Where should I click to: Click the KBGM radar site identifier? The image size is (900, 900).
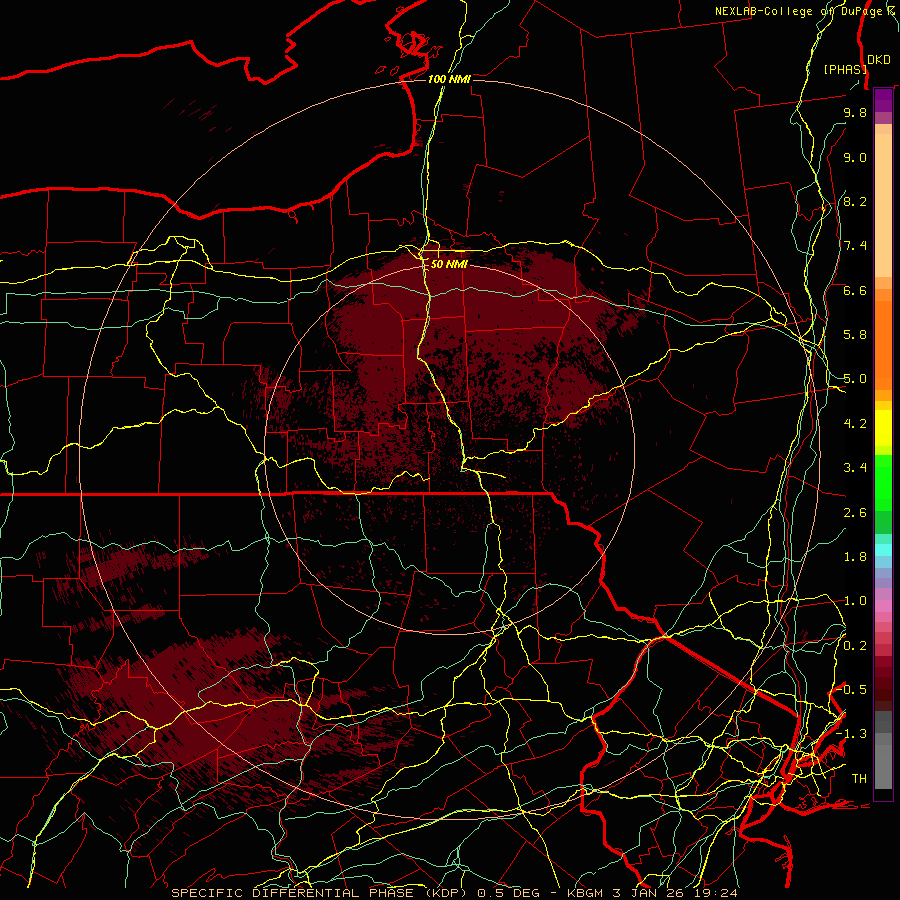coord(586,893)
